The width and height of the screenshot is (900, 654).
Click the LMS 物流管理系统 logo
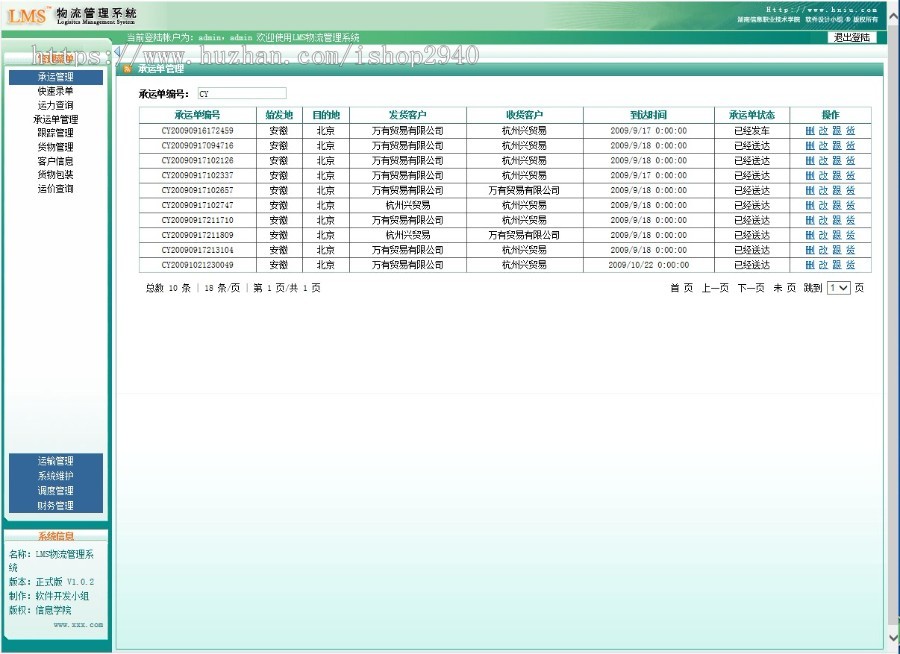point(72,15)
